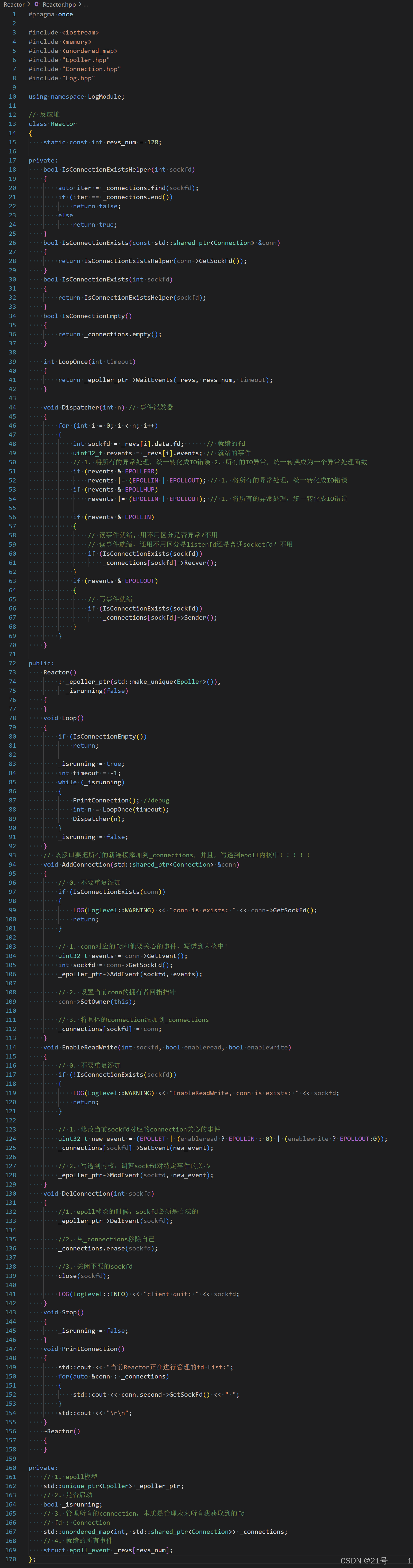Click '#include <unordered_map>' text
Screen dimensions: 413x1568
[72, 51]
